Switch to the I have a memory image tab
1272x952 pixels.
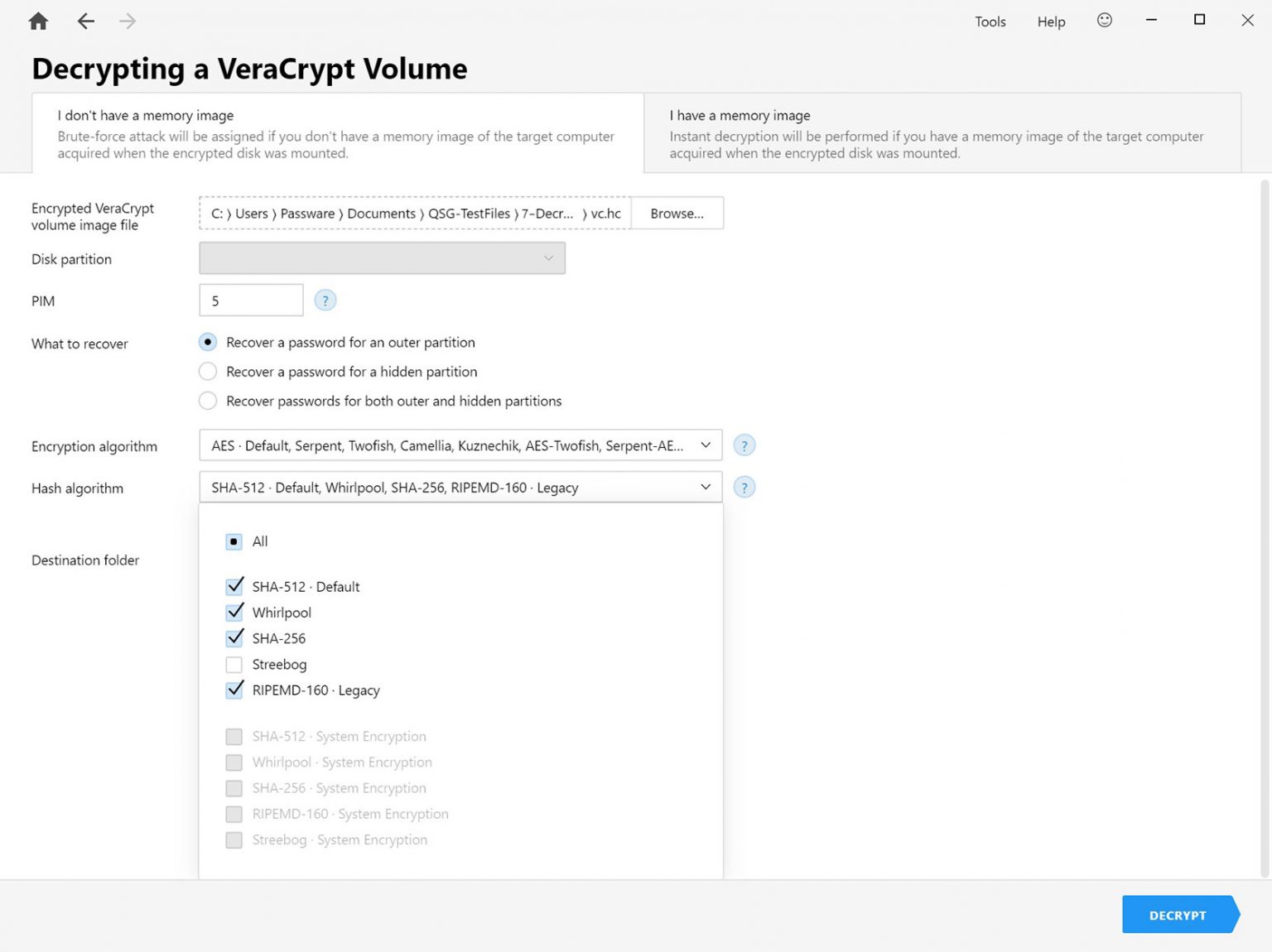944,132
